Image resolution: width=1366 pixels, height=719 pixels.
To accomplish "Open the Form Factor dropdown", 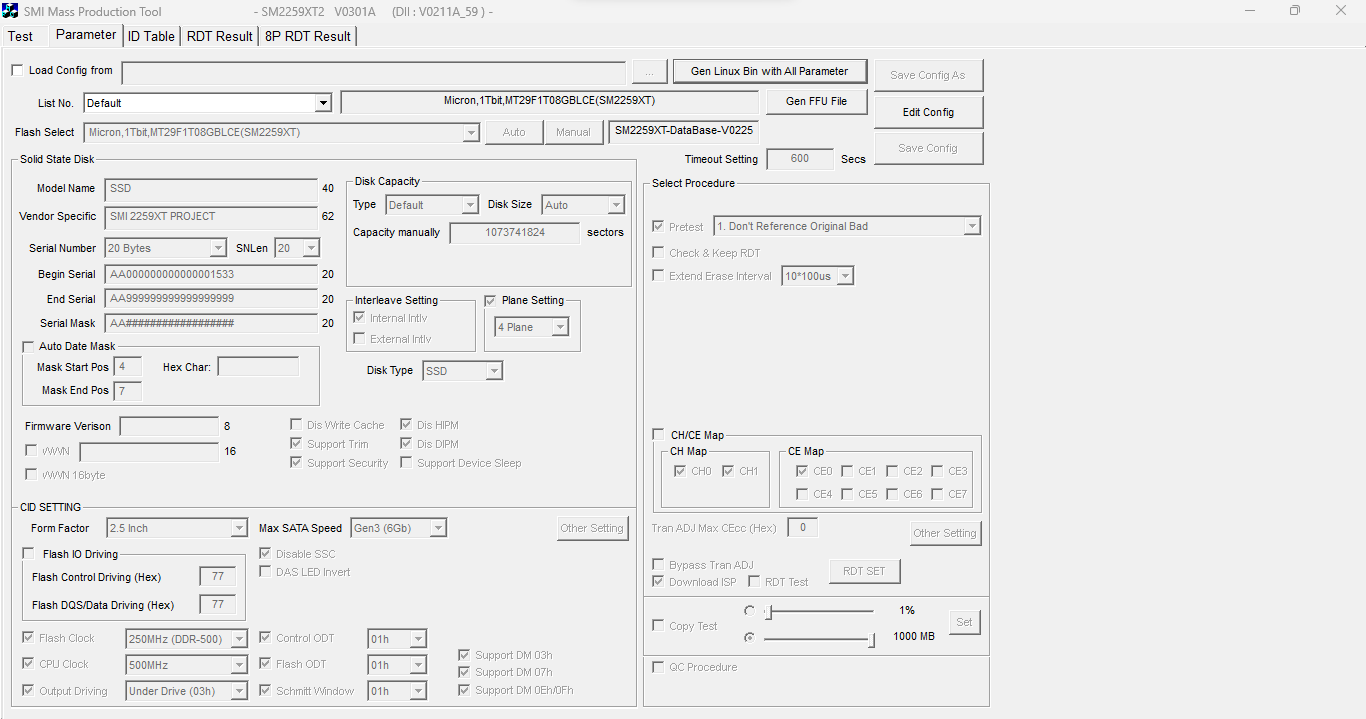I will click(239, 528).
